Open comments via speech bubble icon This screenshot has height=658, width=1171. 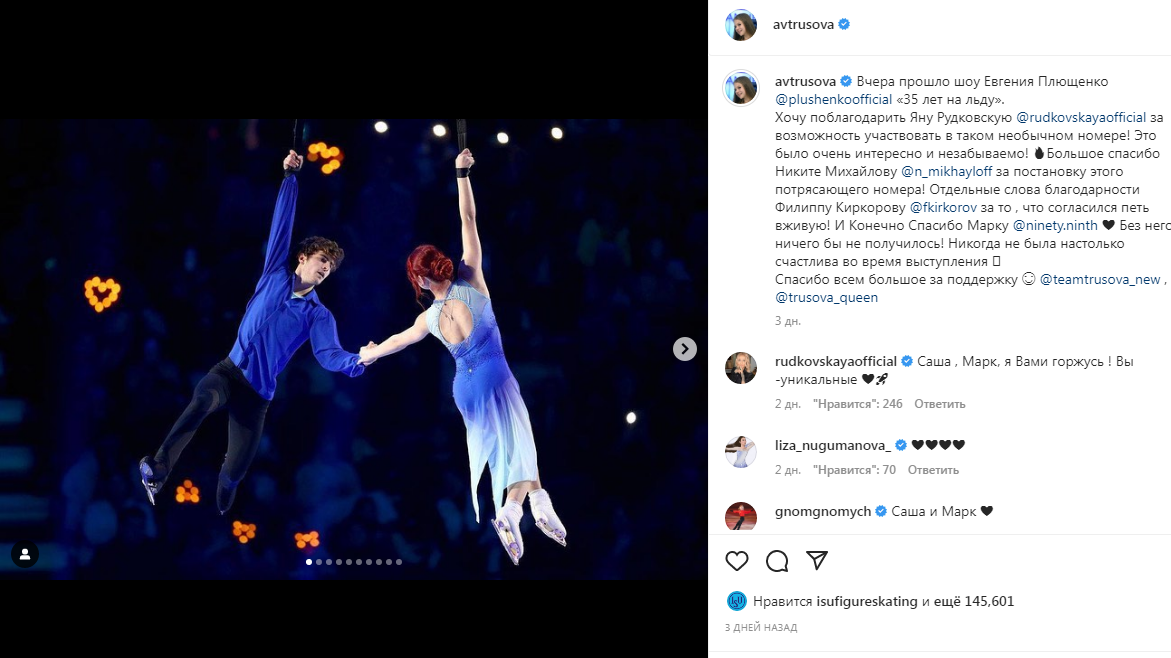777,561
